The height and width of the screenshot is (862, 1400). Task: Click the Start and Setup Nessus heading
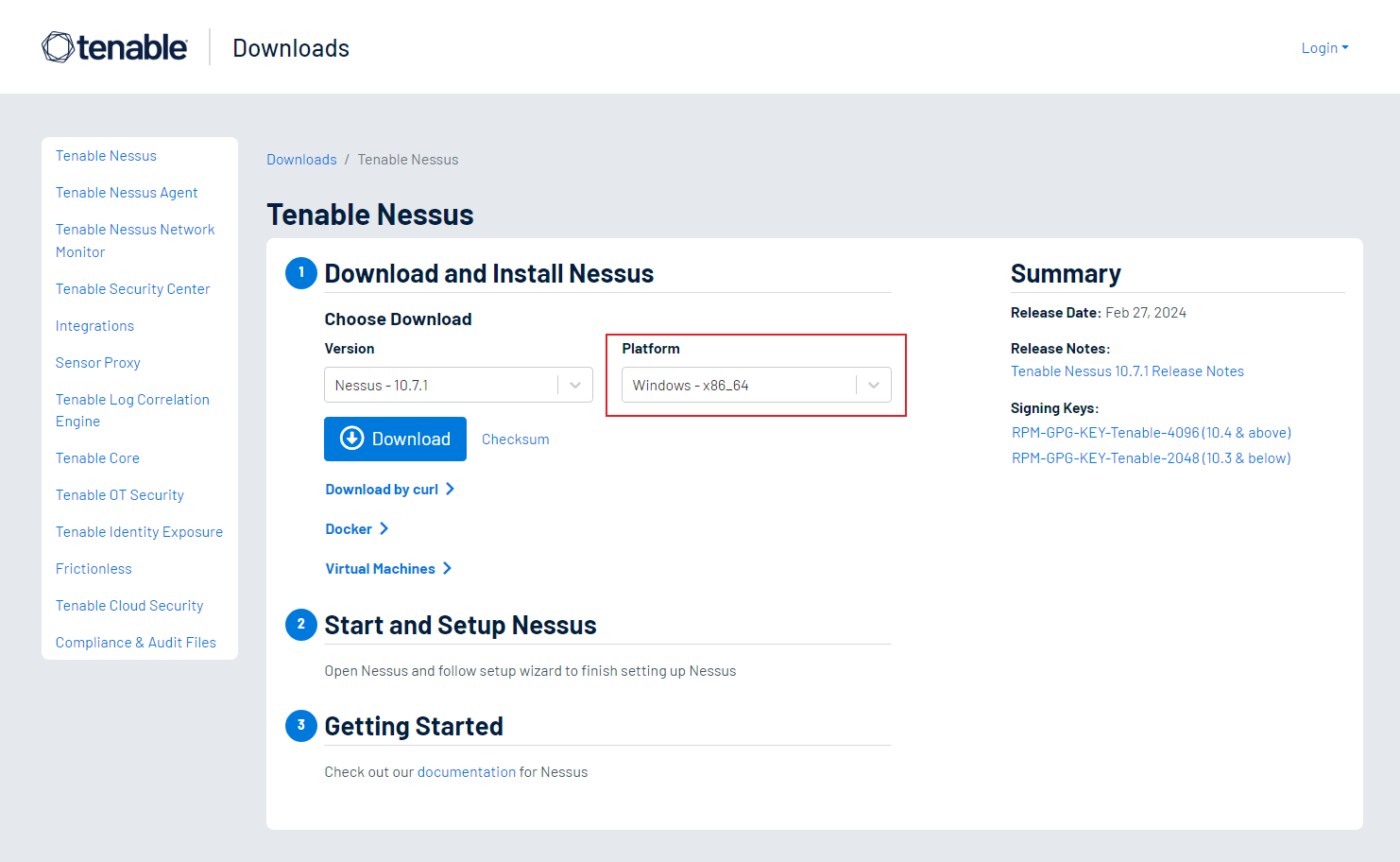click(x=460, y=626)
